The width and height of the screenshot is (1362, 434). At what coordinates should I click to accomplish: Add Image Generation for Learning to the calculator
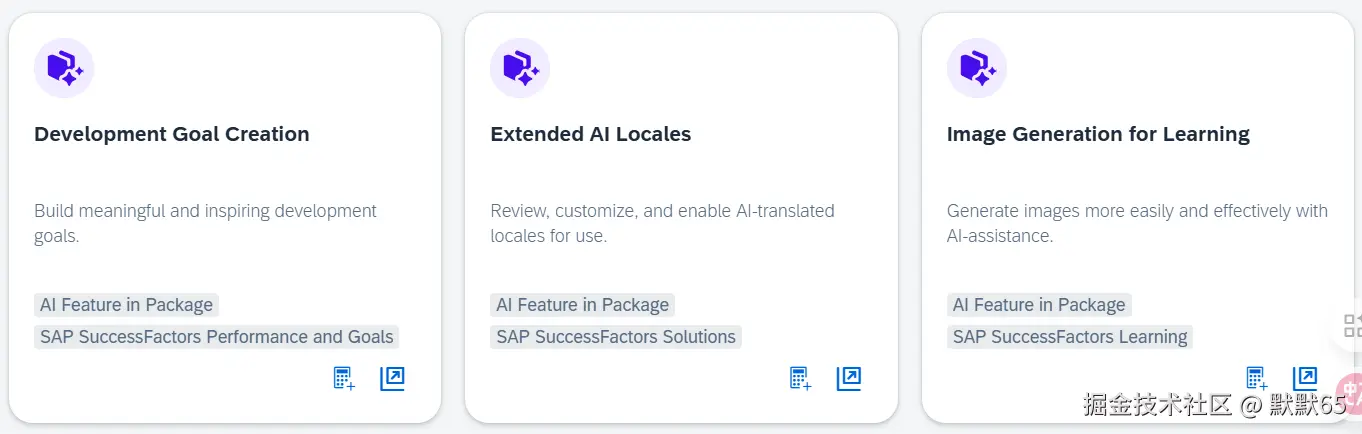[1256, 379]
